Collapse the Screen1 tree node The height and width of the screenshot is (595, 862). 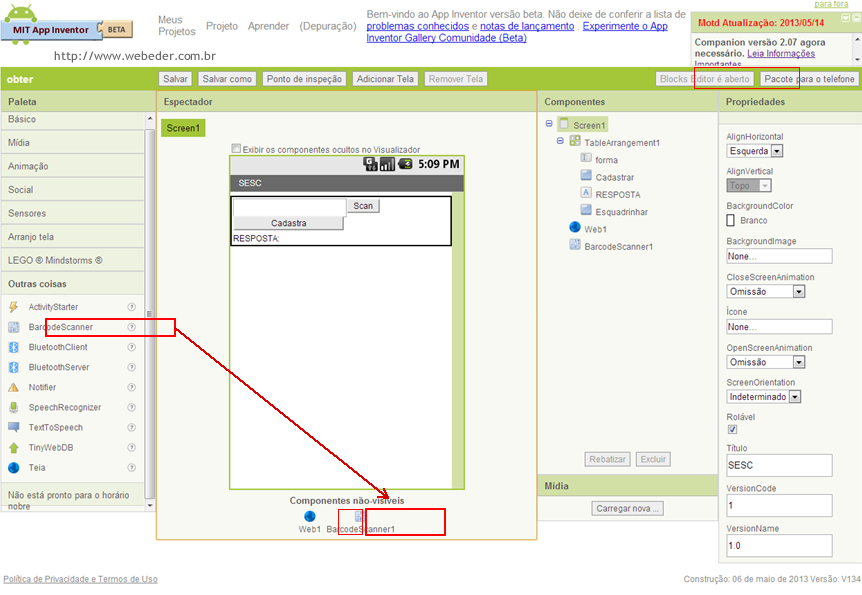coord(549,124)
